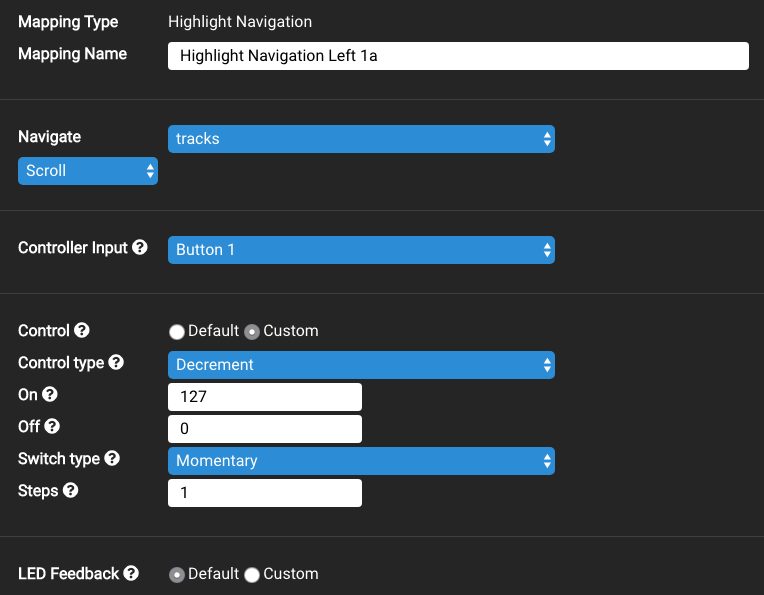Image resolution: width=764 pixels, height=595 pixels.
Task: Click the On value field
Action: coord(264,397)
